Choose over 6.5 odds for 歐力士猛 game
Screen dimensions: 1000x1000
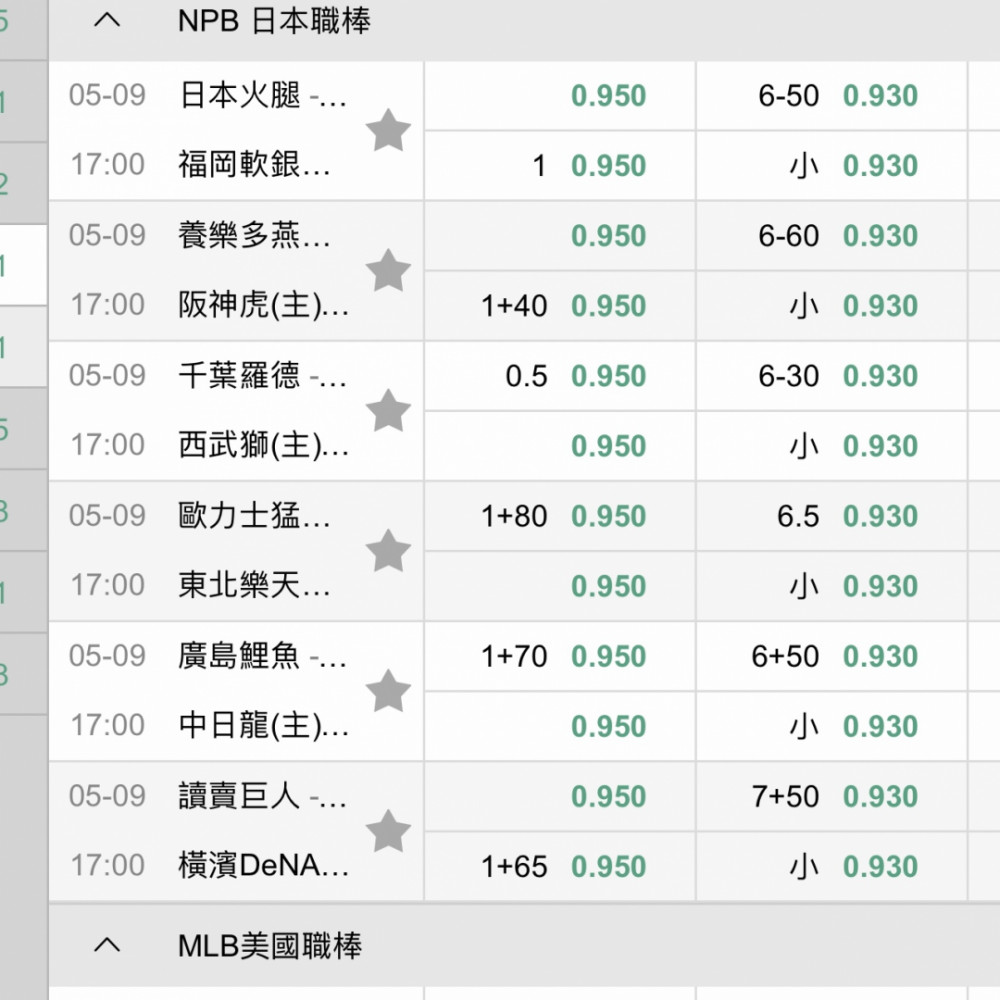click(x=832, y=516)
